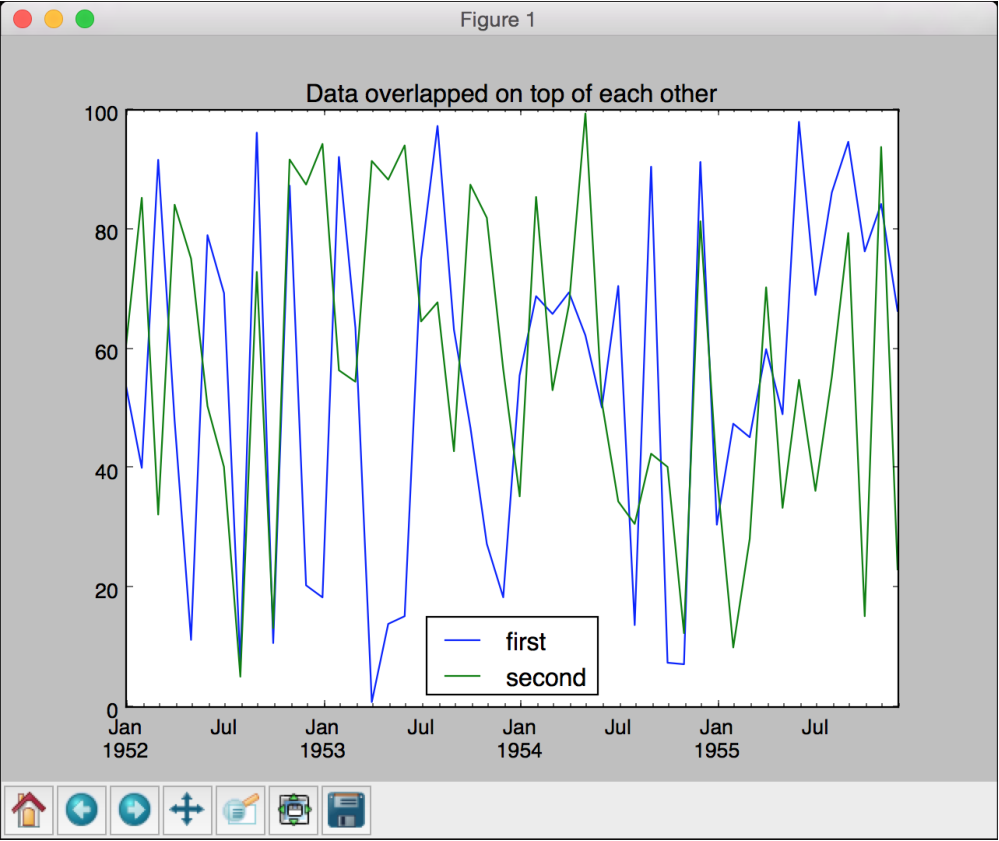999x841 pixels.
Task: Click the Jan 1955 x-axis label
Action: coord(716,738)
